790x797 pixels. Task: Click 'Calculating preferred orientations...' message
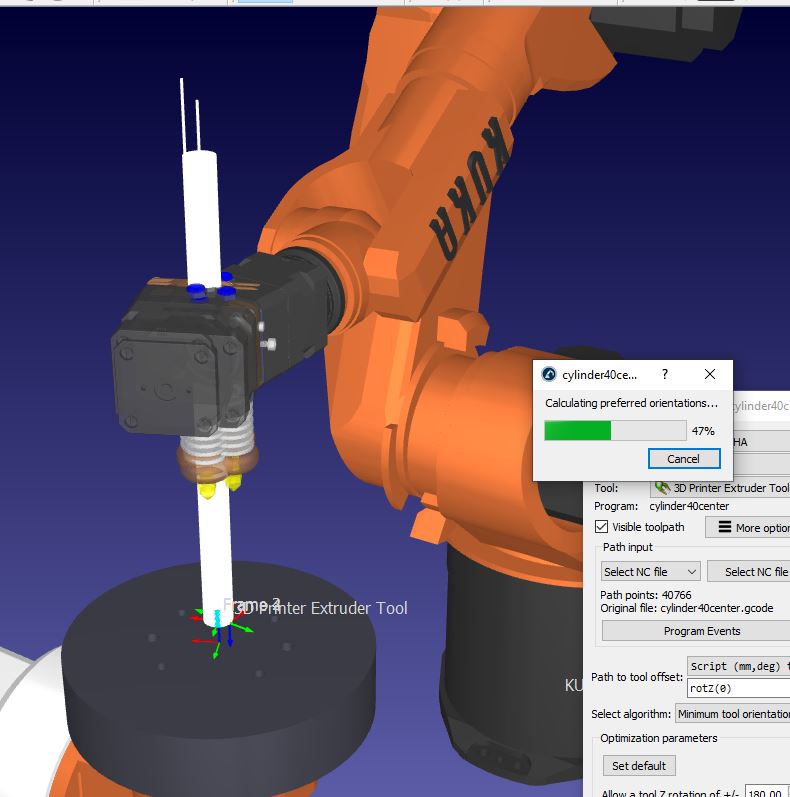click(x=631, y=403)
